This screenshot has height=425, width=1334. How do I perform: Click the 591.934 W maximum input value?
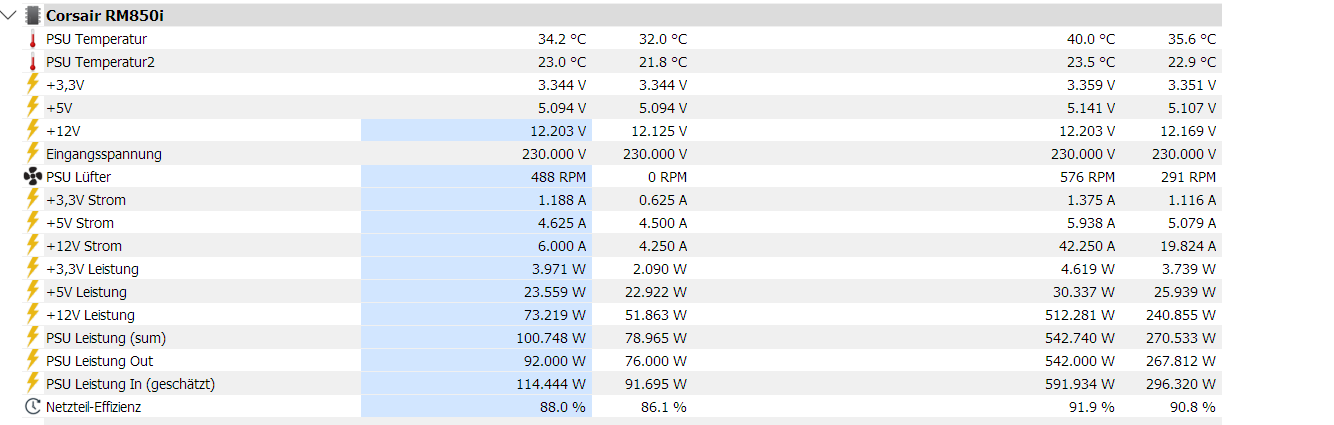[x=1080, y=384]
